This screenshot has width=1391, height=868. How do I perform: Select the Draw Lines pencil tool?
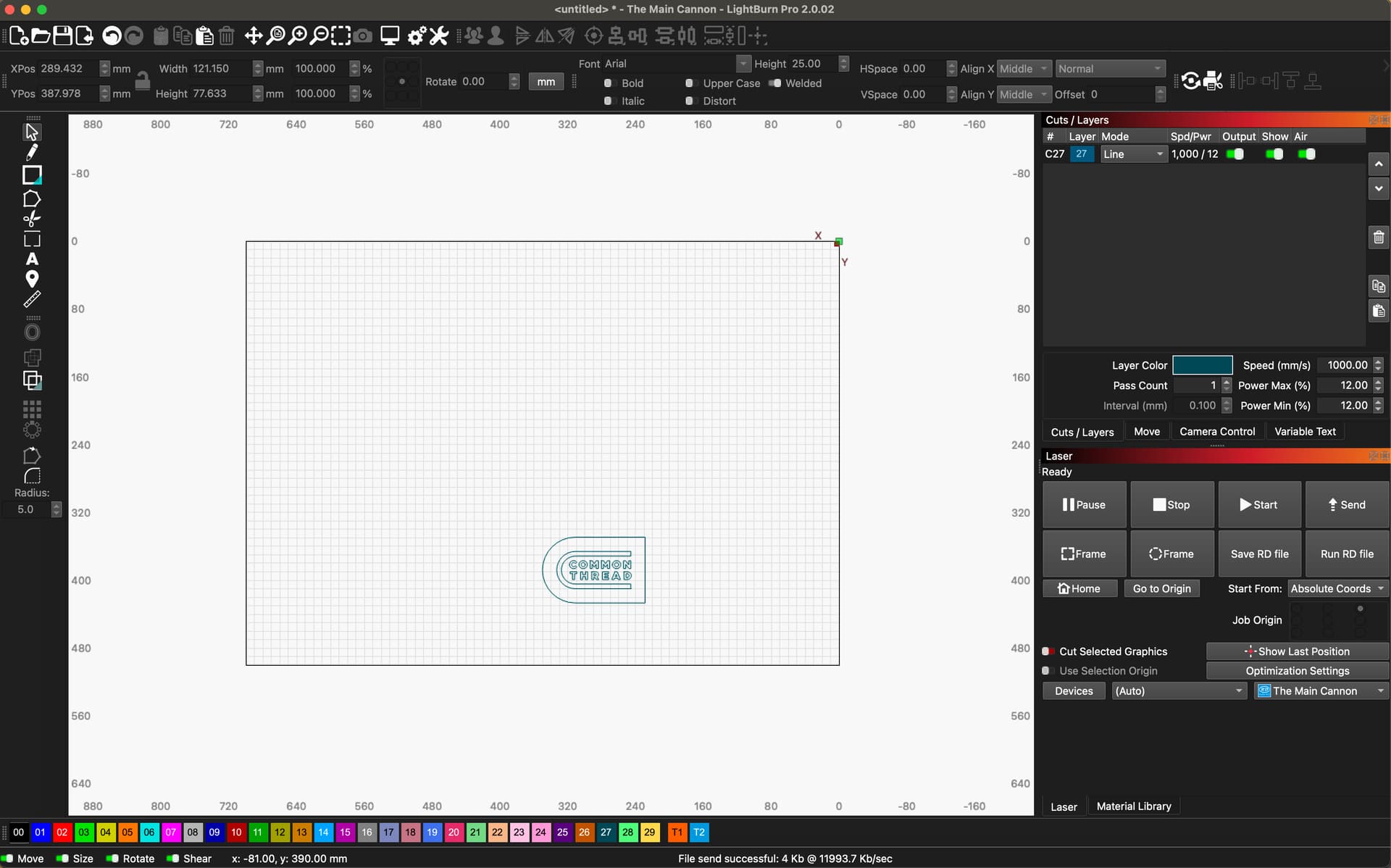(32, 152)
